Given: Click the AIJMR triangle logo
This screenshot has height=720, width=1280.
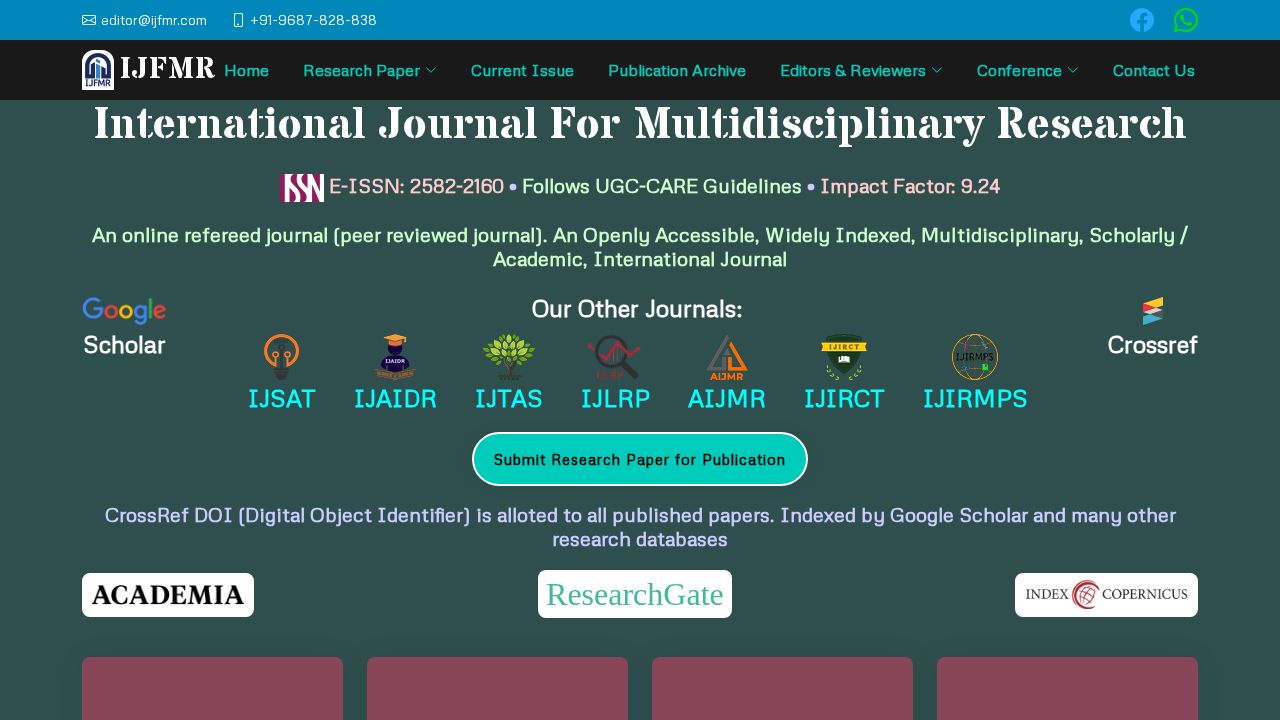Looking at the screenshot, I should pyautogui.click(x=727, y=357).
